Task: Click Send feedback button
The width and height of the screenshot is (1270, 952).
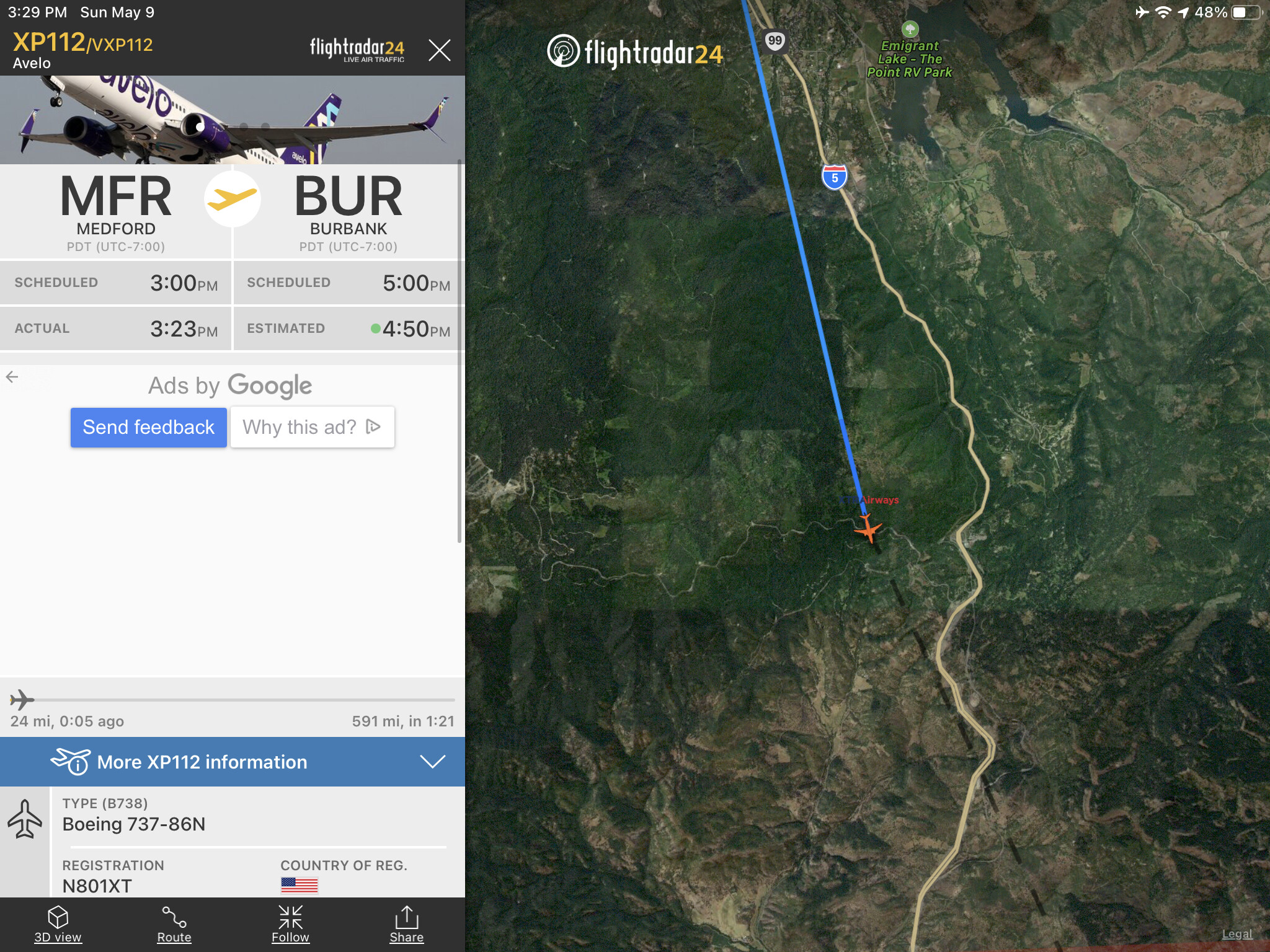Action: [x=149, y=427]
